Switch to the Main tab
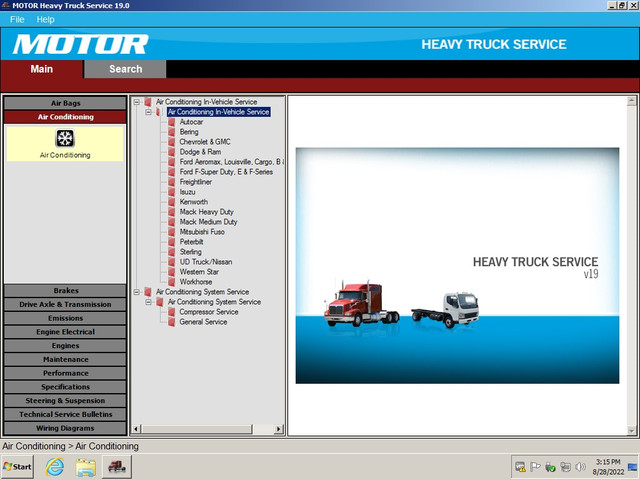This screenshot has width=640, height=480. tap(42, 69)
